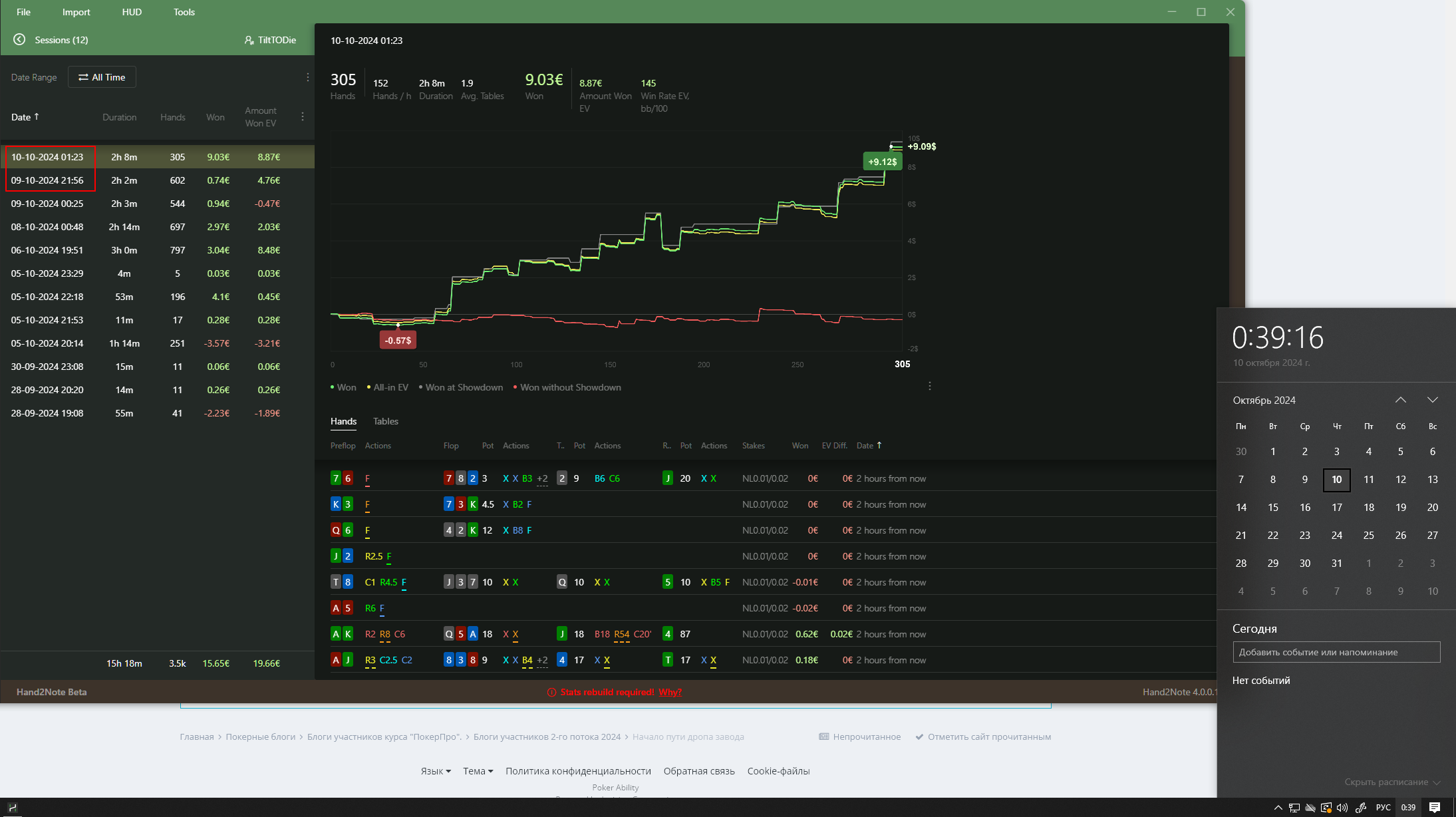Viewport: 1456px width, 817px height.
Task: Toggle the All-in EV line in the legend
Action: coord(387,387)
